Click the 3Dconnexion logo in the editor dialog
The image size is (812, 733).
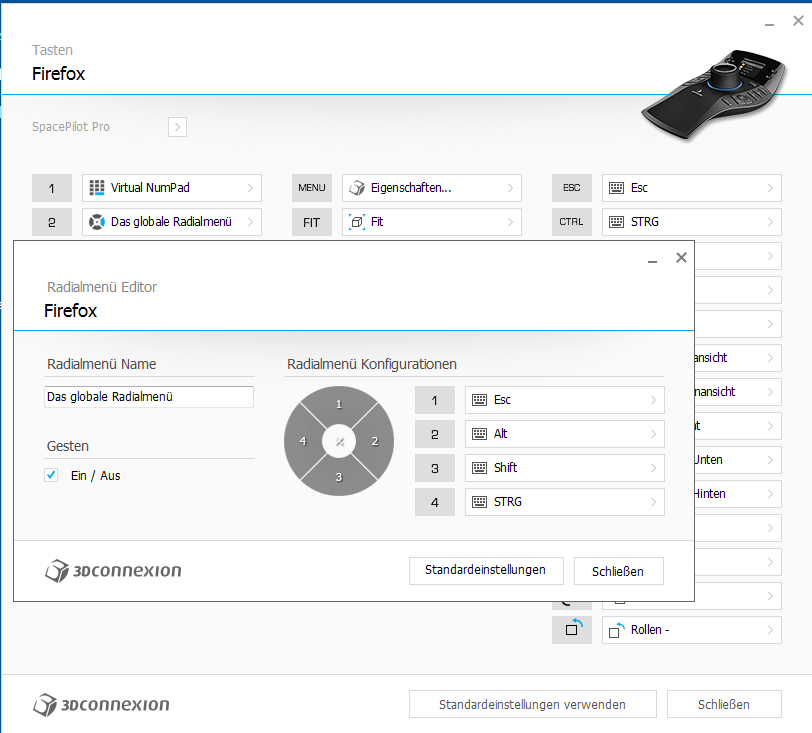113,571
